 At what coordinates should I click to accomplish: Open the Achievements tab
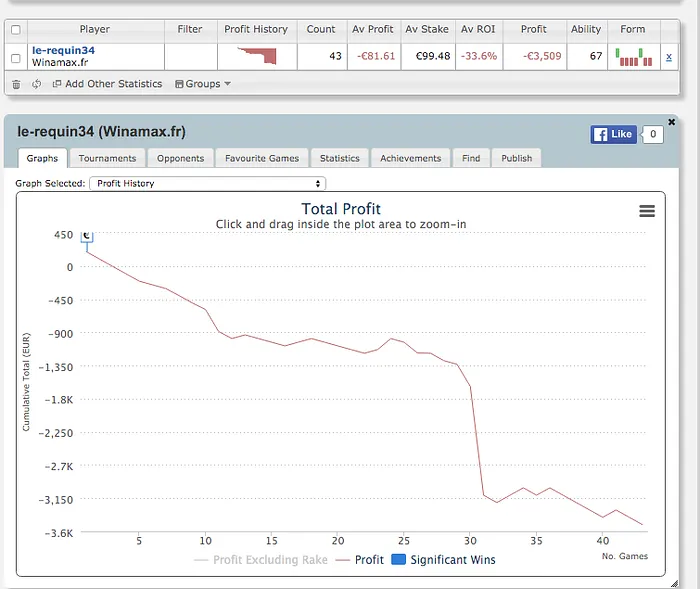click(411, 158)
